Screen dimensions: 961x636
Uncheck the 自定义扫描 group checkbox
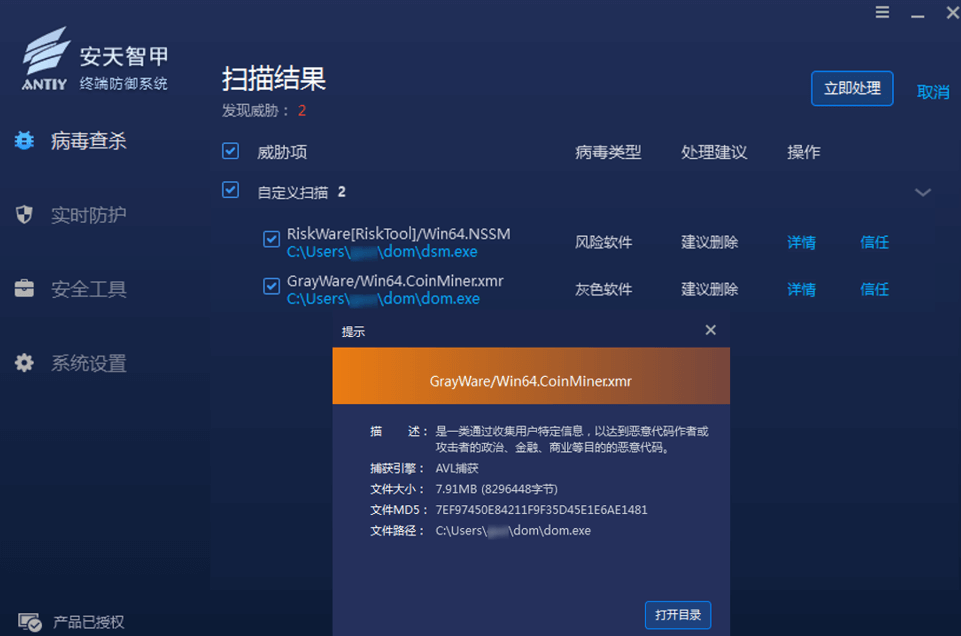click(231, 190)
